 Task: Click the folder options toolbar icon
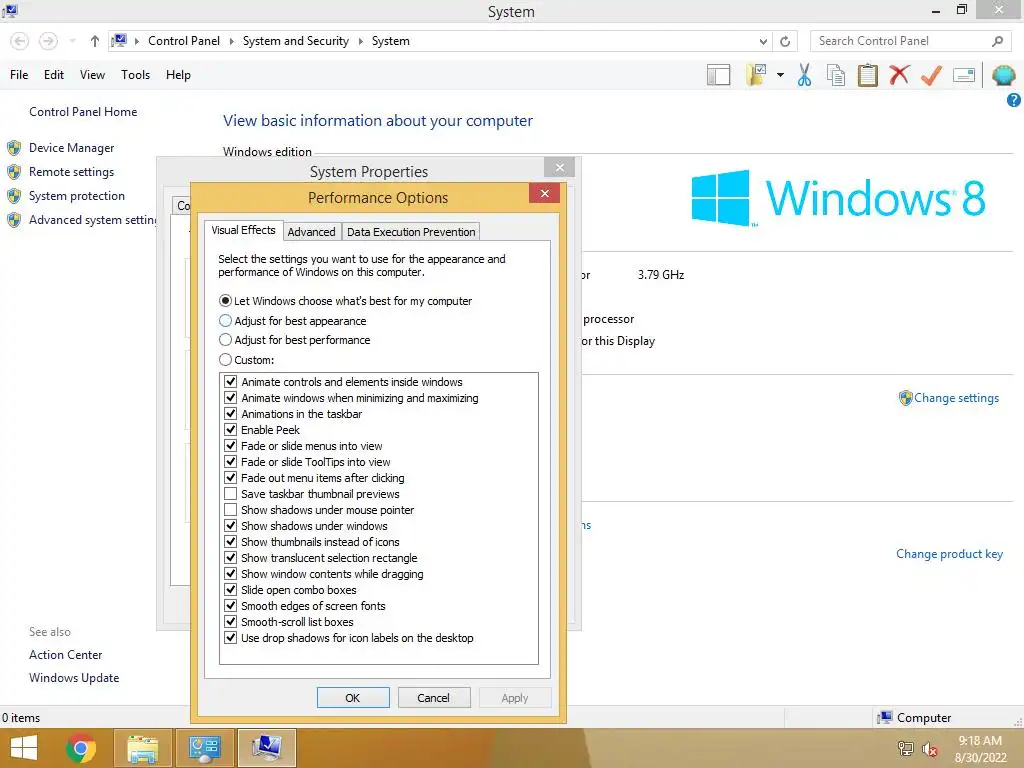coord(756,75)
